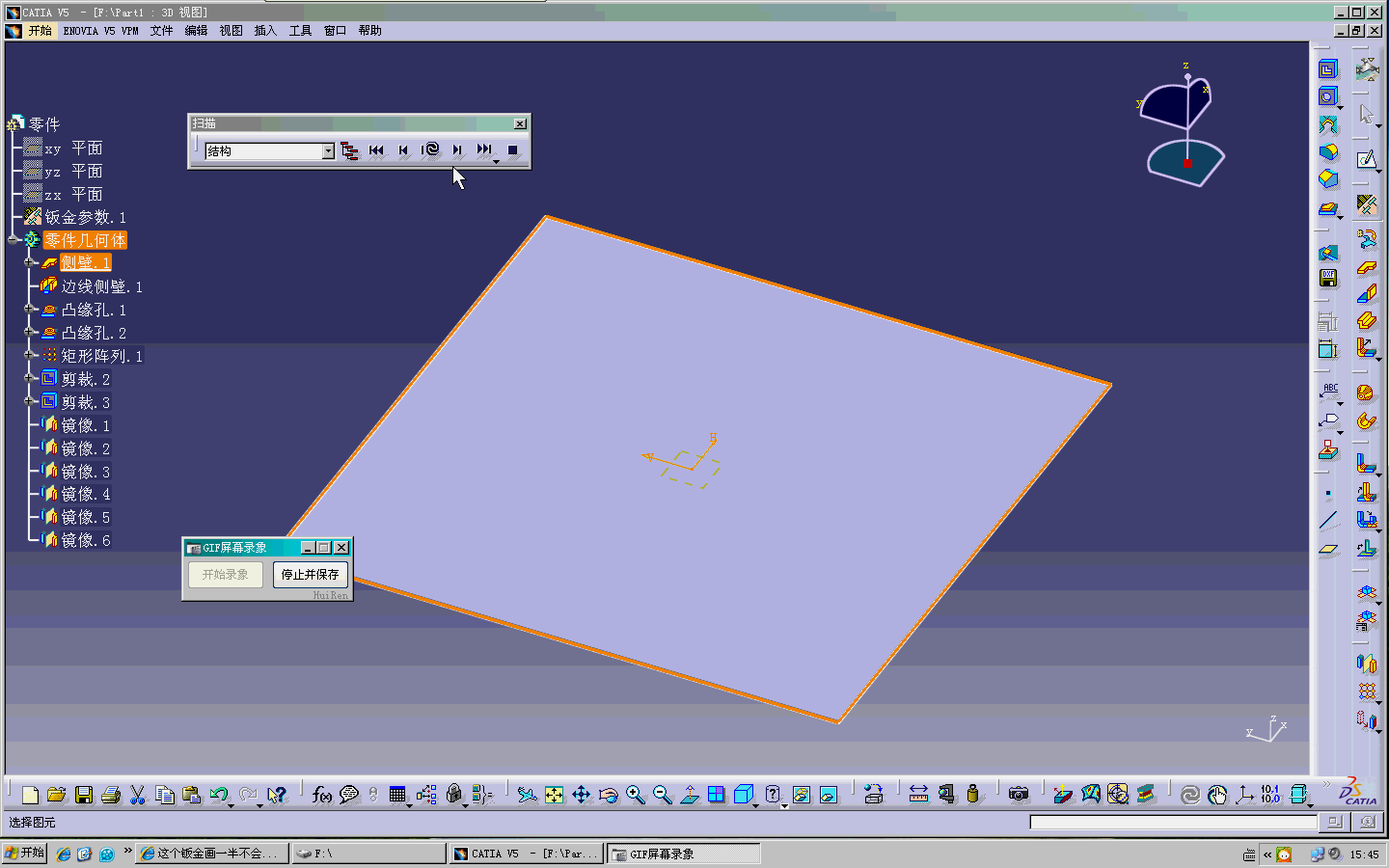Expand the 矩形阵列.1 tree node
Viewport: 1389px width, 868px height.
(30, 355)
